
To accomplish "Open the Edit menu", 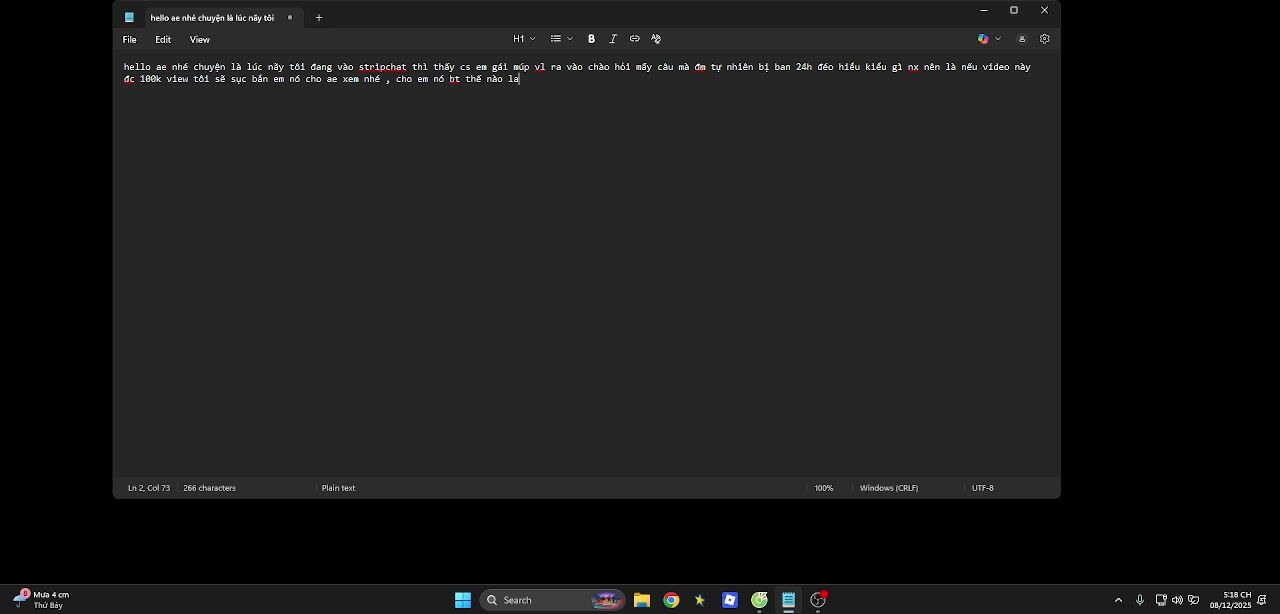I will [x=163, y=40].
